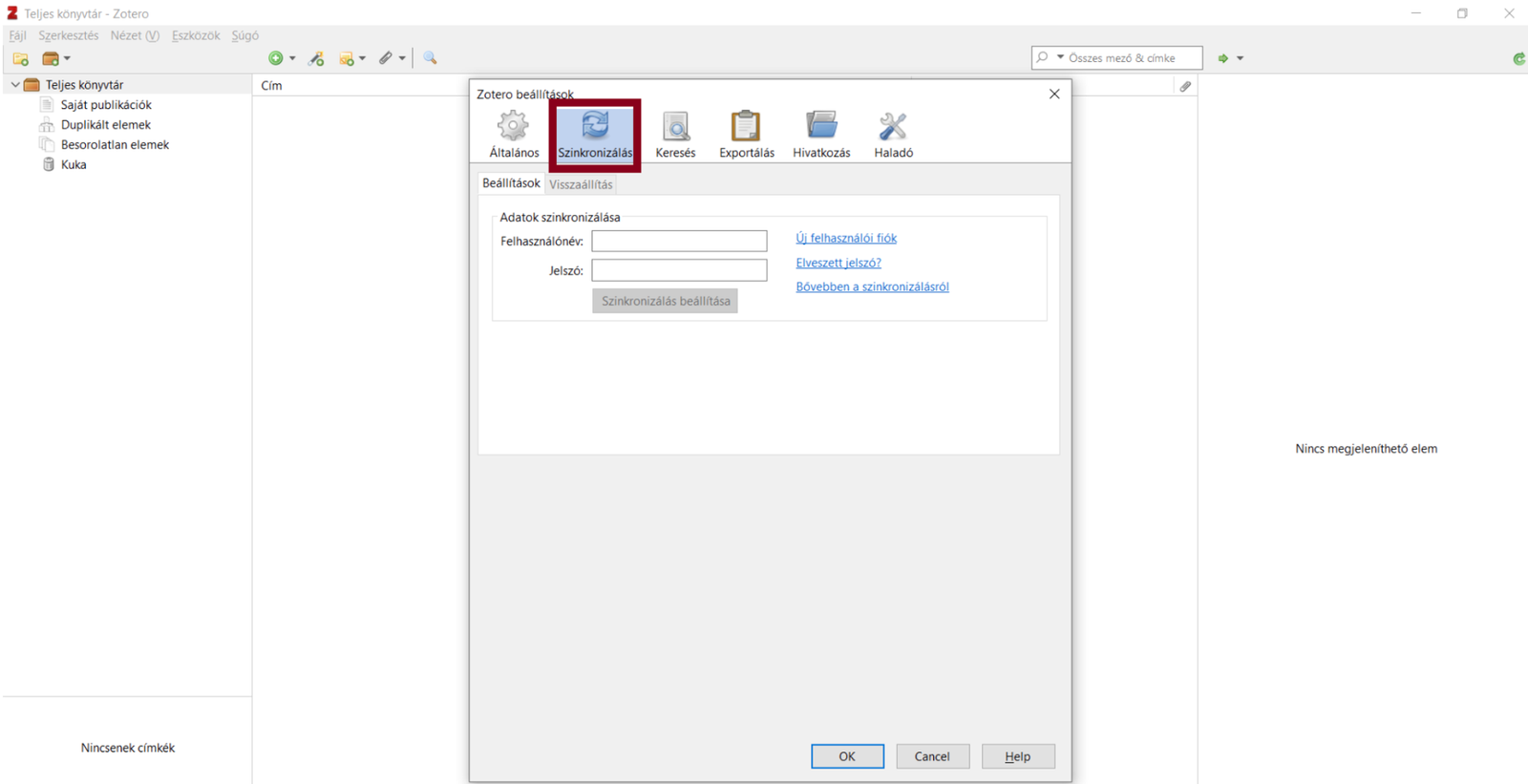Viewport: 1528px width, 784px height.
Task: Expand the New Item dropdown arrow
Action: coord(292,58)
